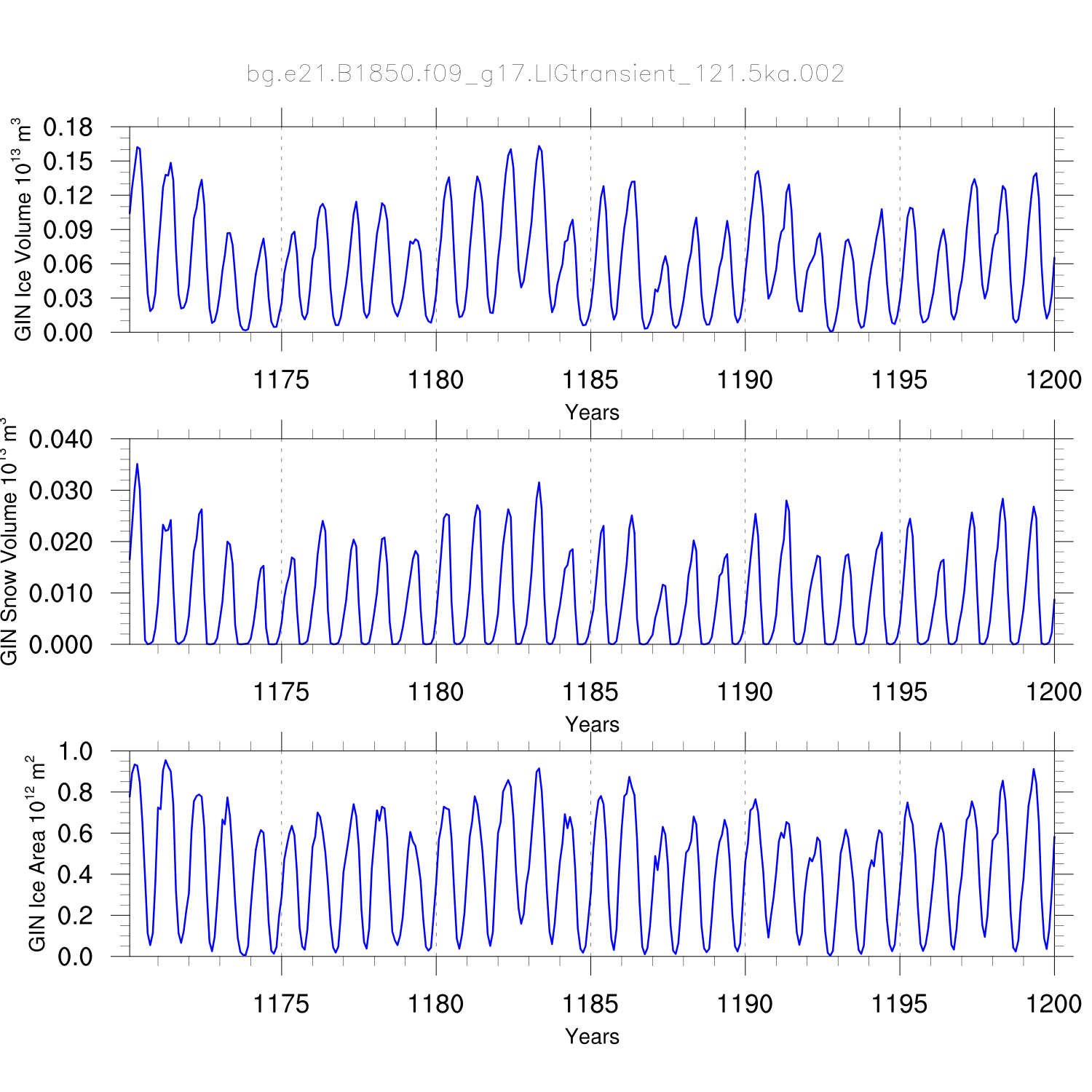Image resolution: width=1092 pixels, height=1092 pixels.
Task: Click the 1.0 value on ice area axis
Action: pyautogui.click(x=75, y=751)
